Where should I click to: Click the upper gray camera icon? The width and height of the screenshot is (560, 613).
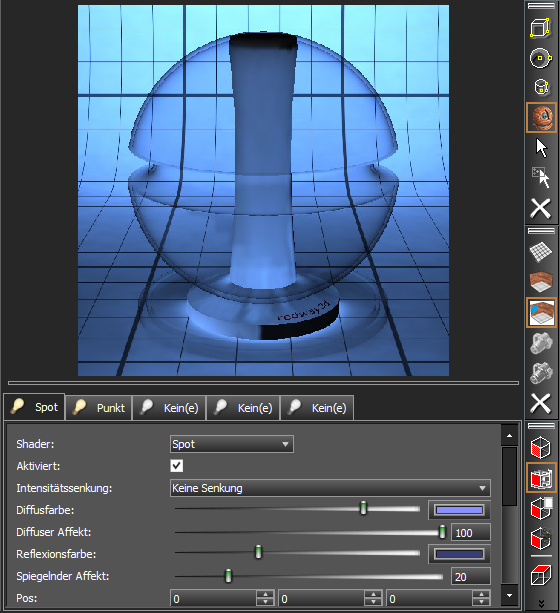coord(541,343)
